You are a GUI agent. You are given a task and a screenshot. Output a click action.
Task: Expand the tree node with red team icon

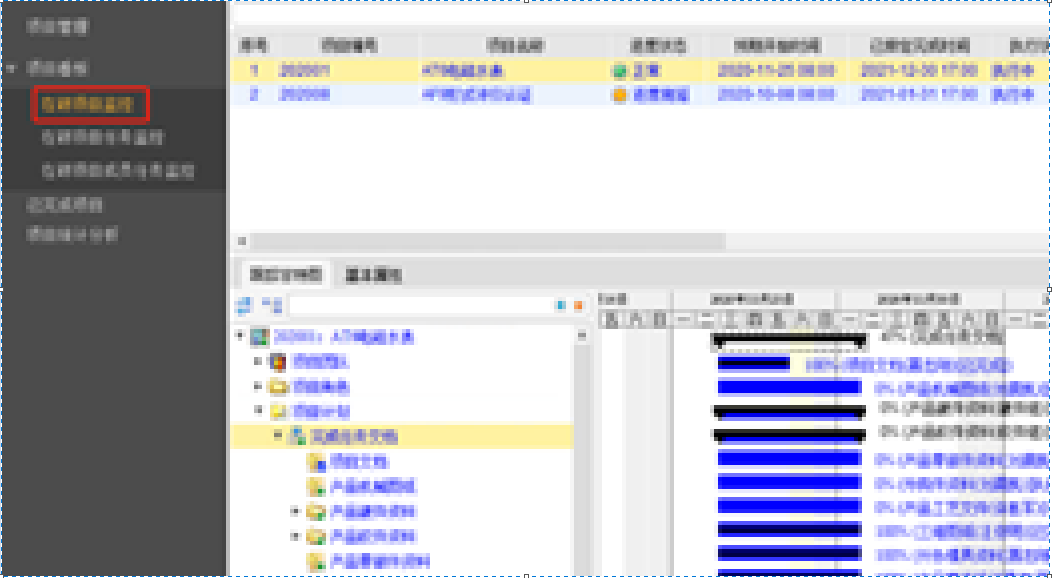tap(258, 362)
